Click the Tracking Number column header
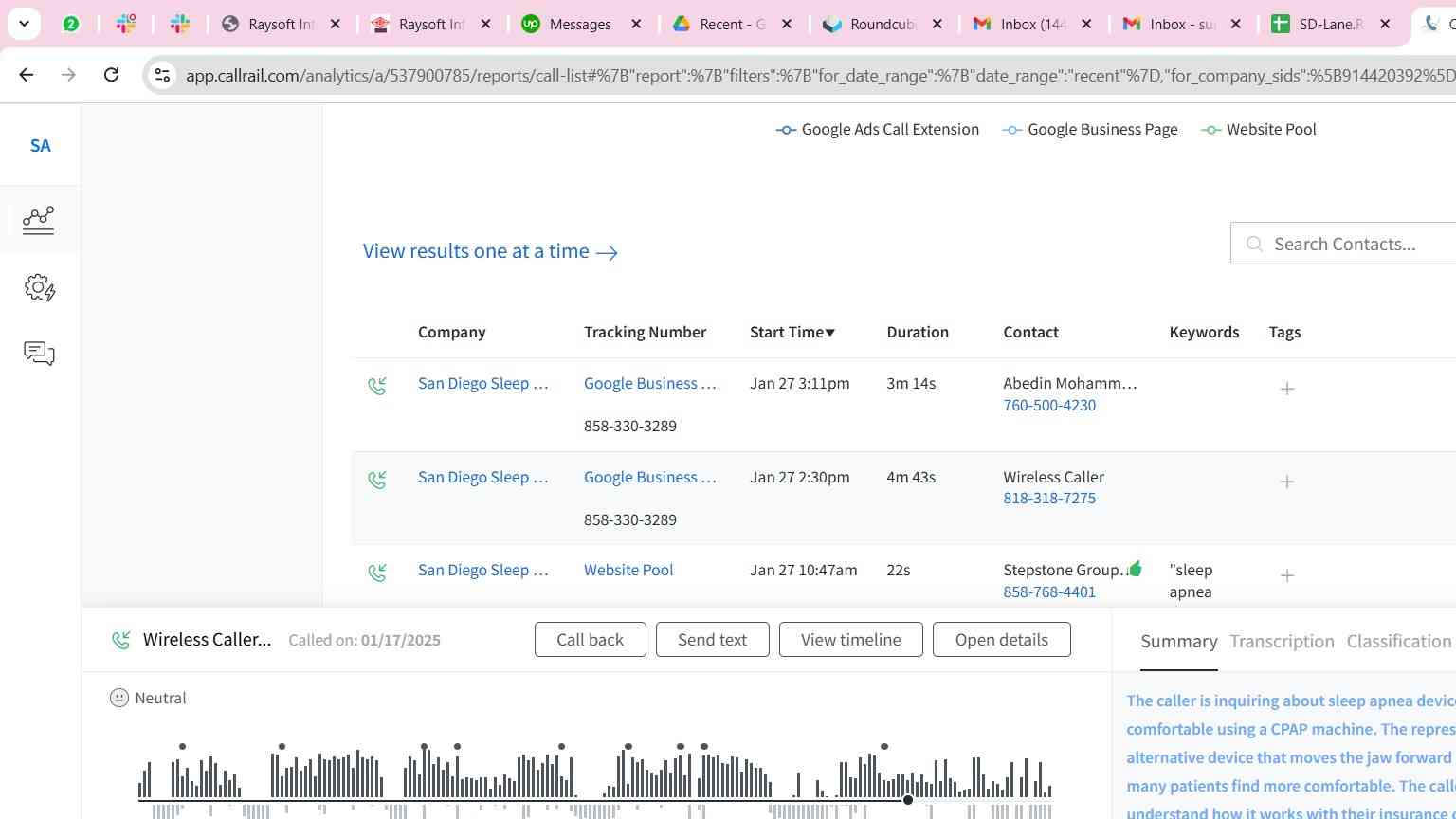1456x819 pixels. [645, 332]
